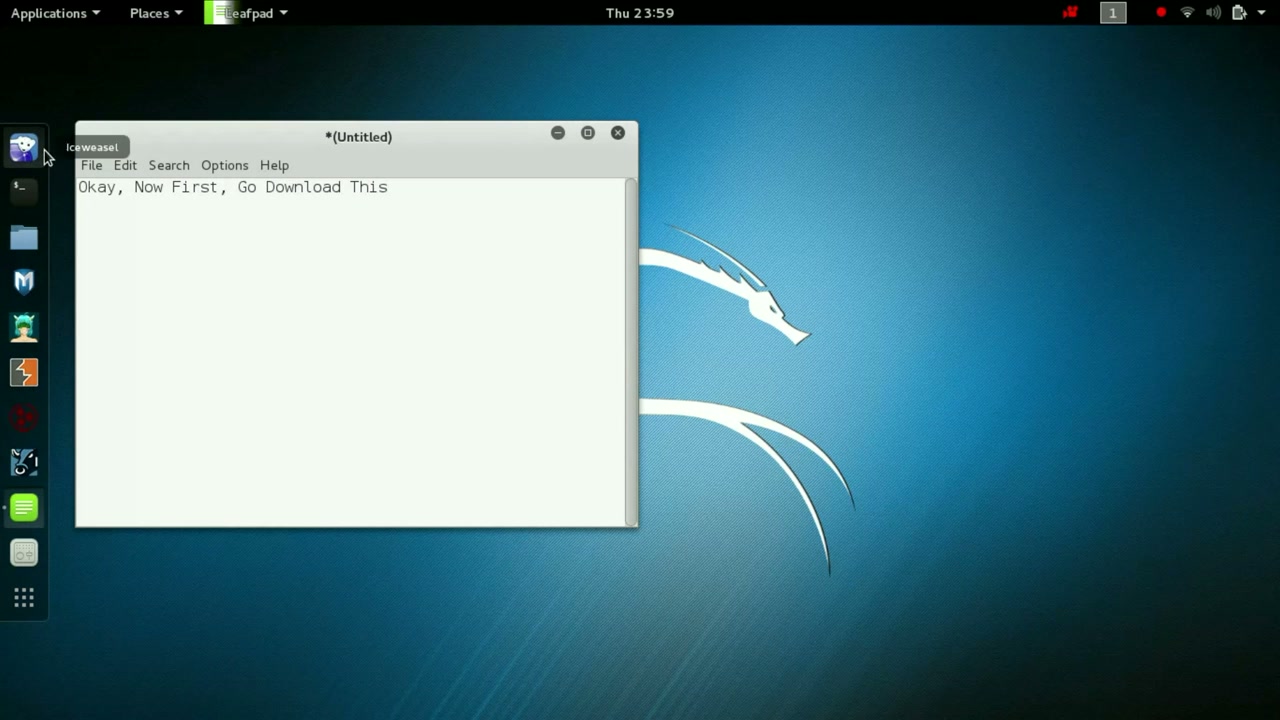Viewport: 1280px width, 720px height.
Task: Open the Wi-Fi network status icon
Action: coord(1187,13)
